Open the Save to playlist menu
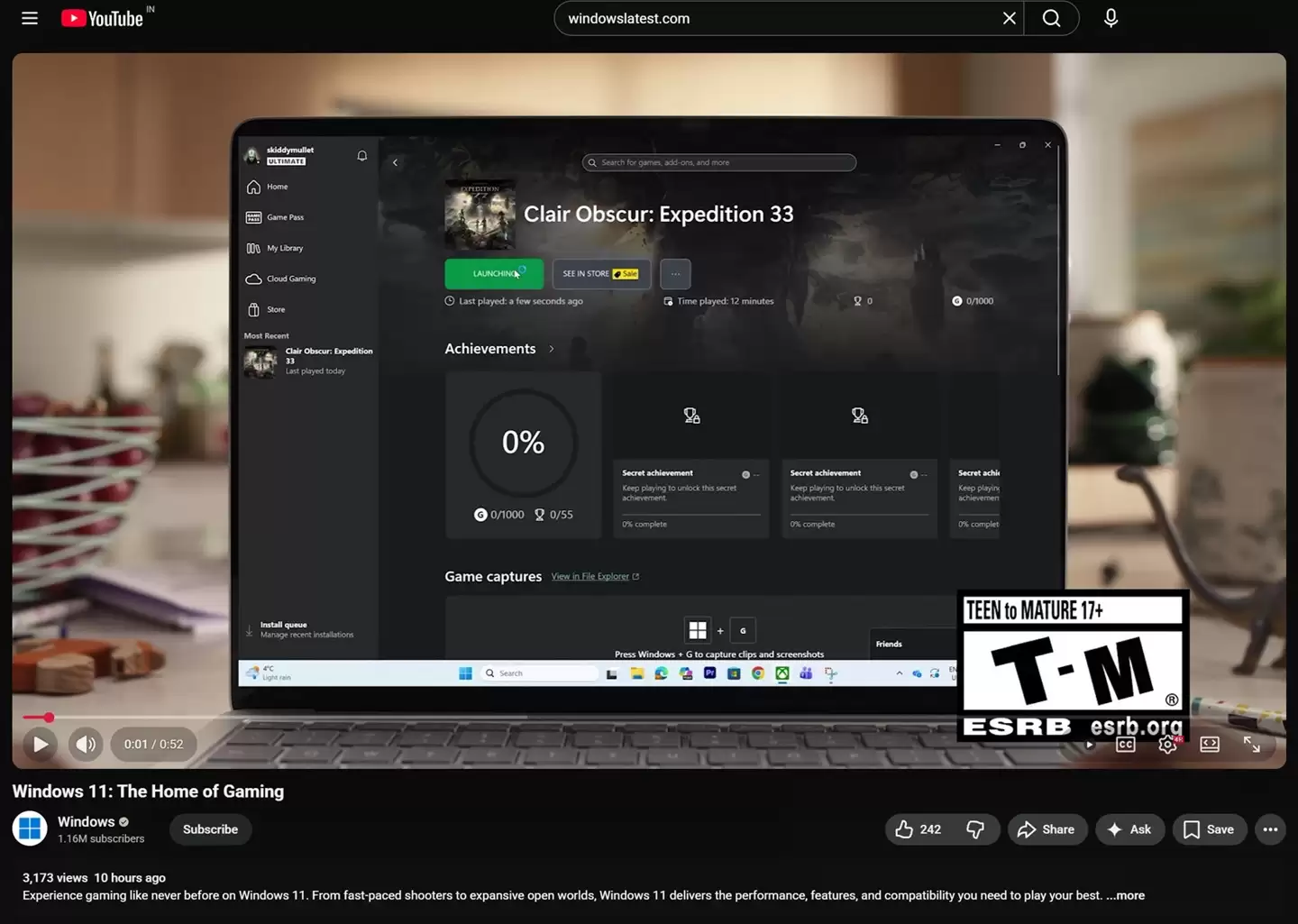Image resolution: width=1298 pixels, height=924 pixels. [1209, 829]
